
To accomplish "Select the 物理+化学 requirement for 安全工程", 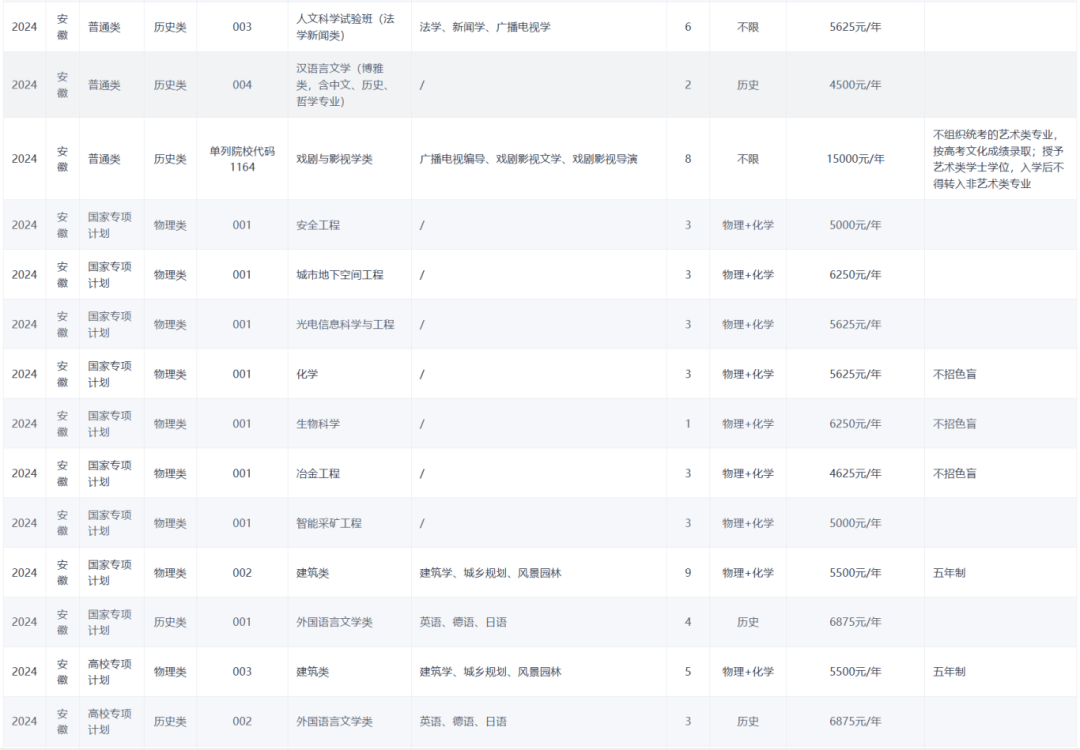I will (747, 224).
